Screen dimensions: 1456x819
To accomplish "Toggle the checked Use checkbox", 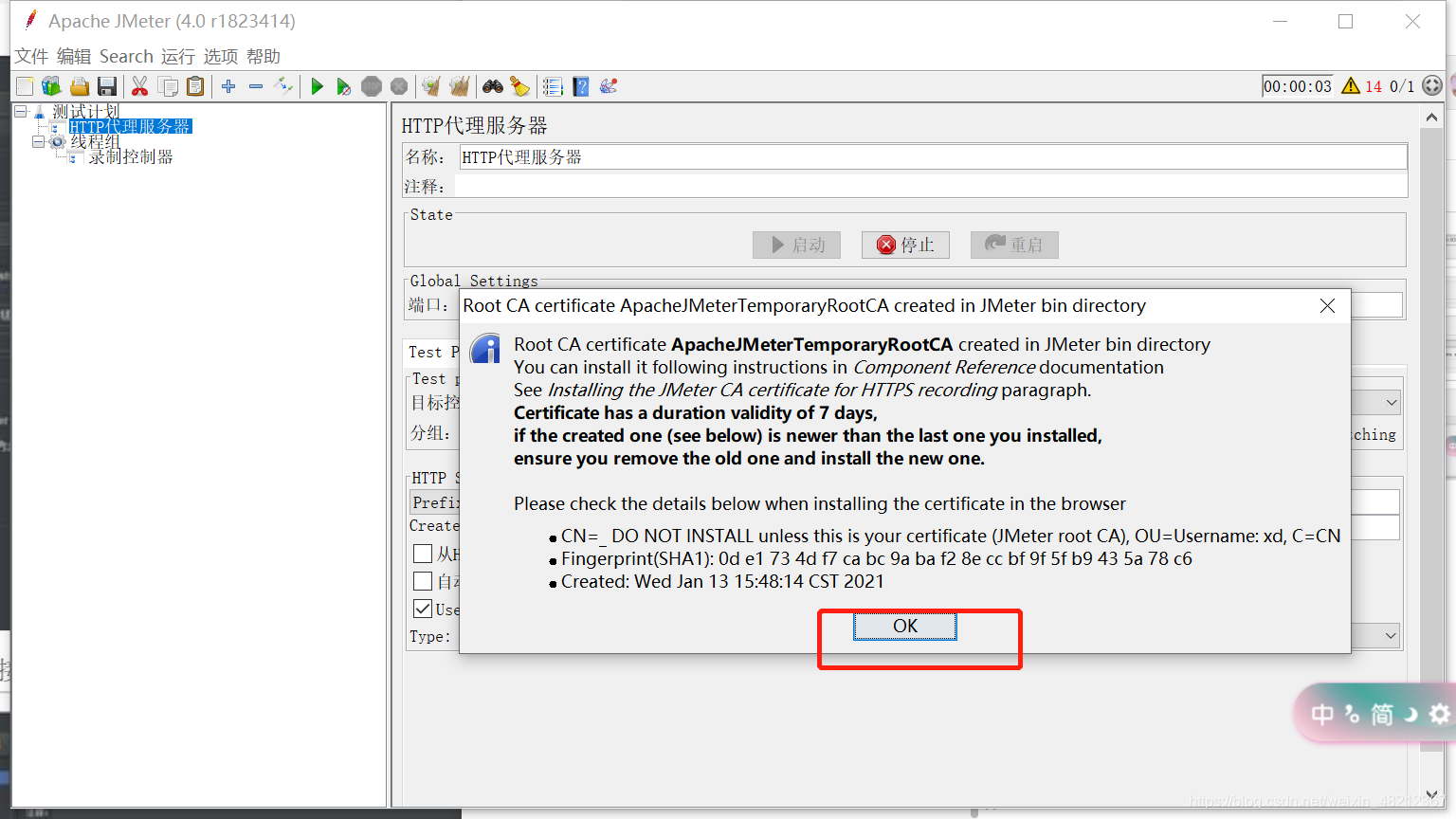I will coord(423,609).
